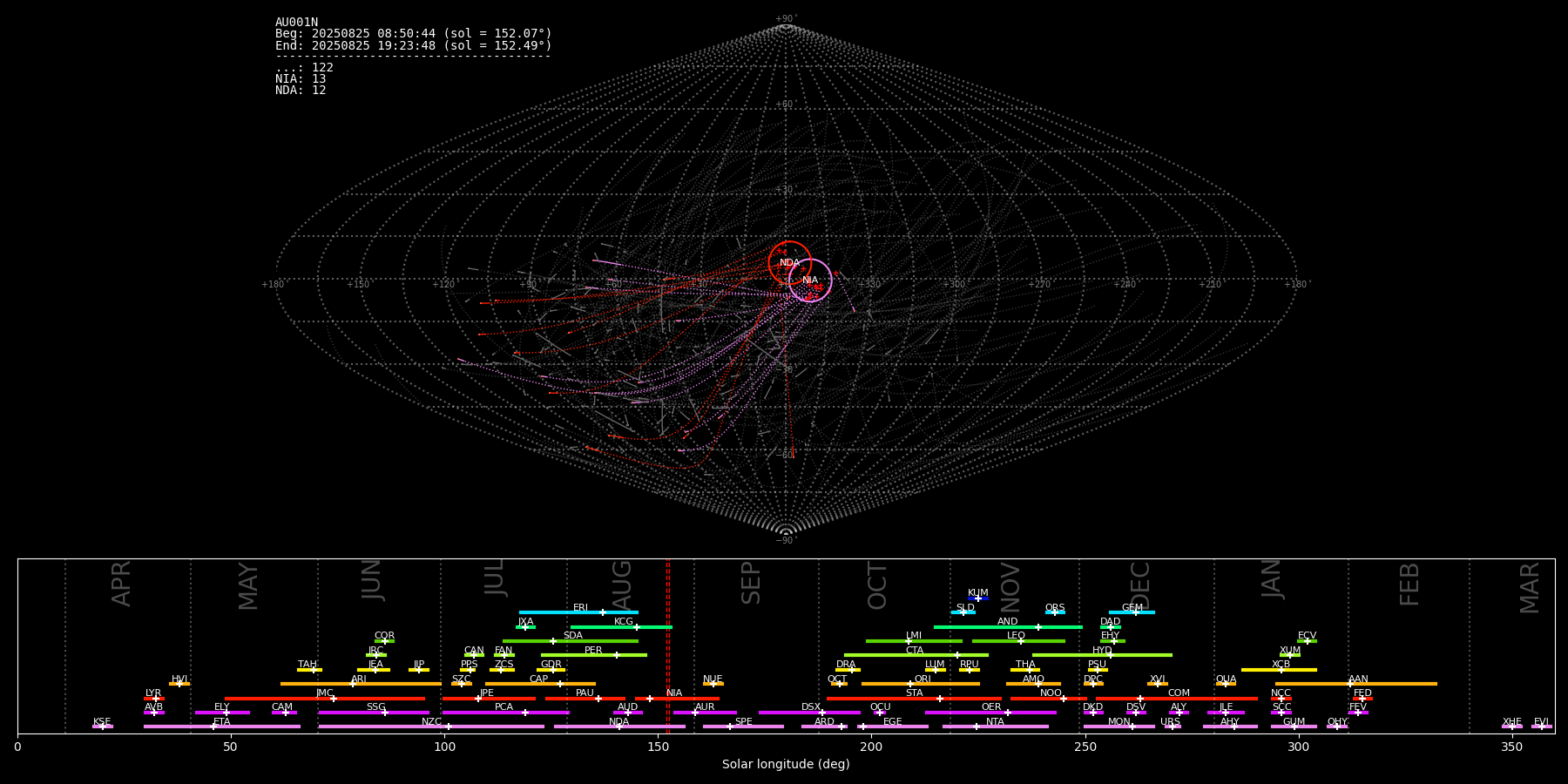Screen dimensions: 1568x784
Task: Click the 'NIA: 13' count in header
Action: [x=301, y=79]
